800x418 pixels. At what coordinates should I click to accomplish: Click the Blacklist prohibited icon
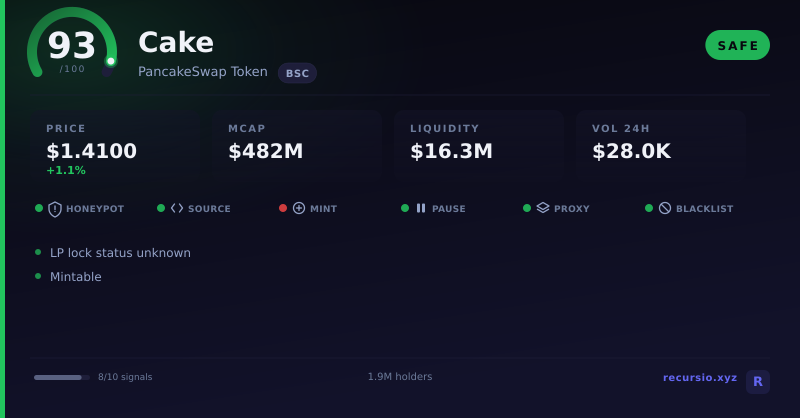pyautogui.click(x=665, y=208)
